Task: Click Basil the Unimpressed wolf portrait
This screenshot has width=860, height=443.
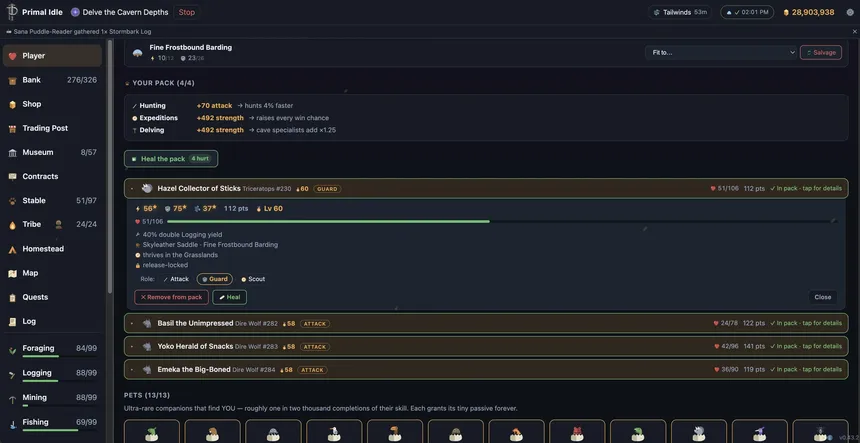Action: tap(146, 323)
